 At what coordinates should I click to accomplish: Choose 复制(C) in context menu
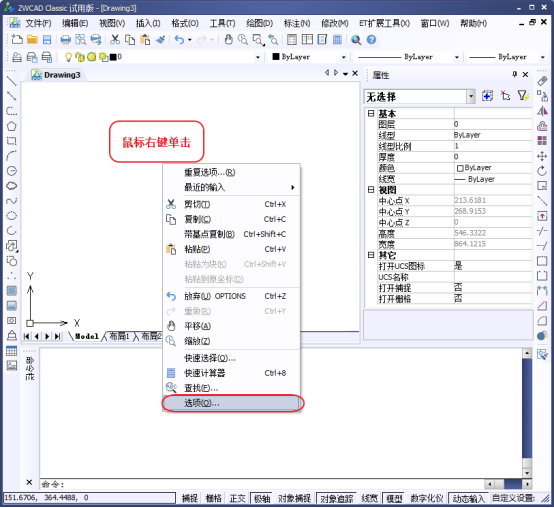[232, 219]
